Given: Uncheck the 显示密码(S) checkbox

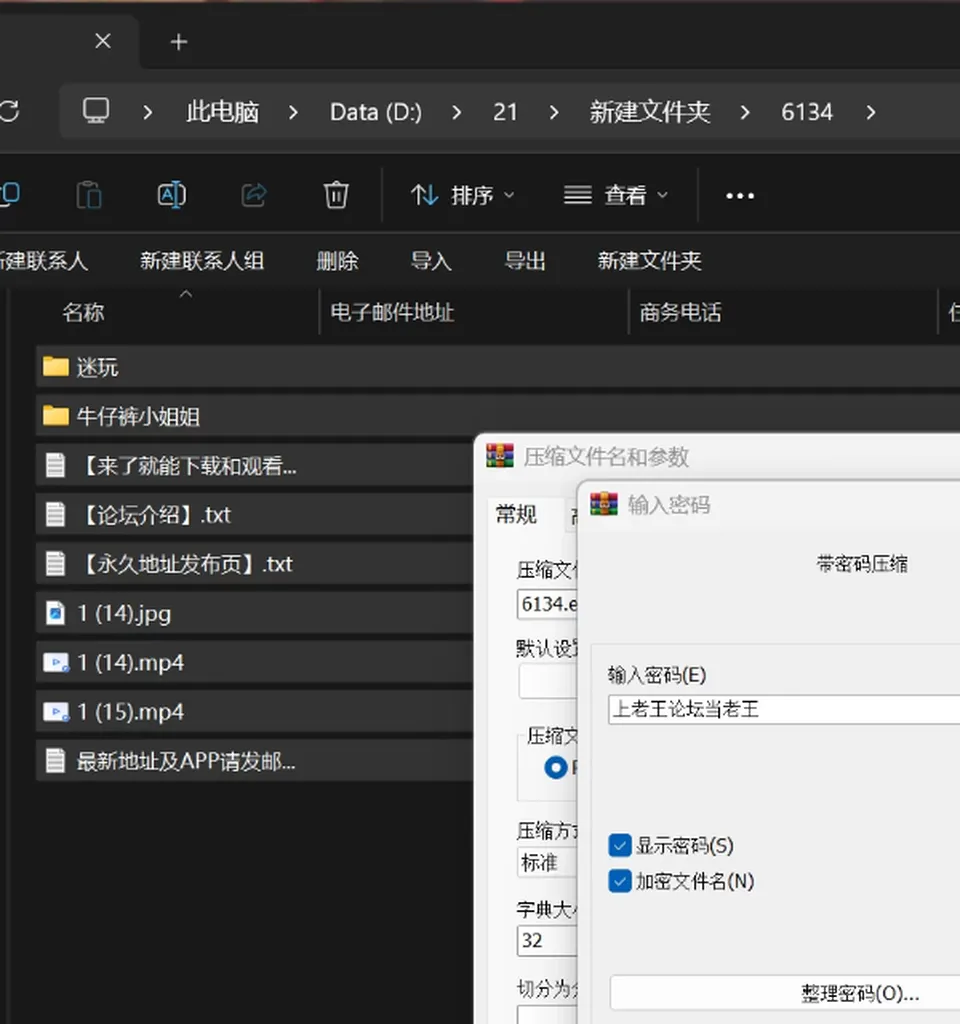Looking at the screenshot, I should [x=620, y=845].
